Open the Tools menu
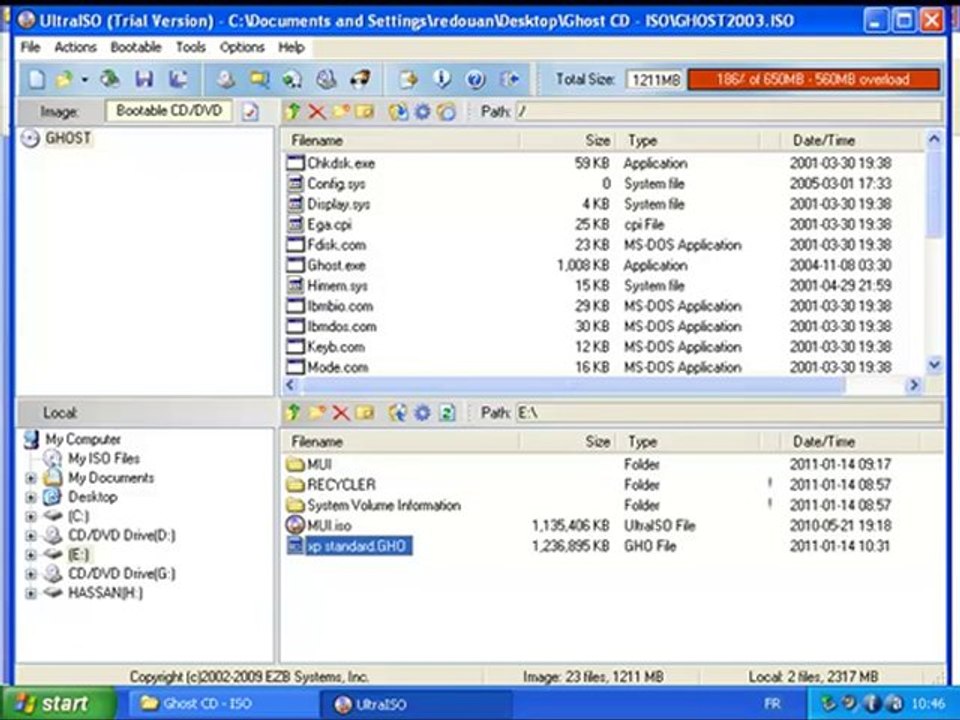The image size is (960, 720). point(190,47)
